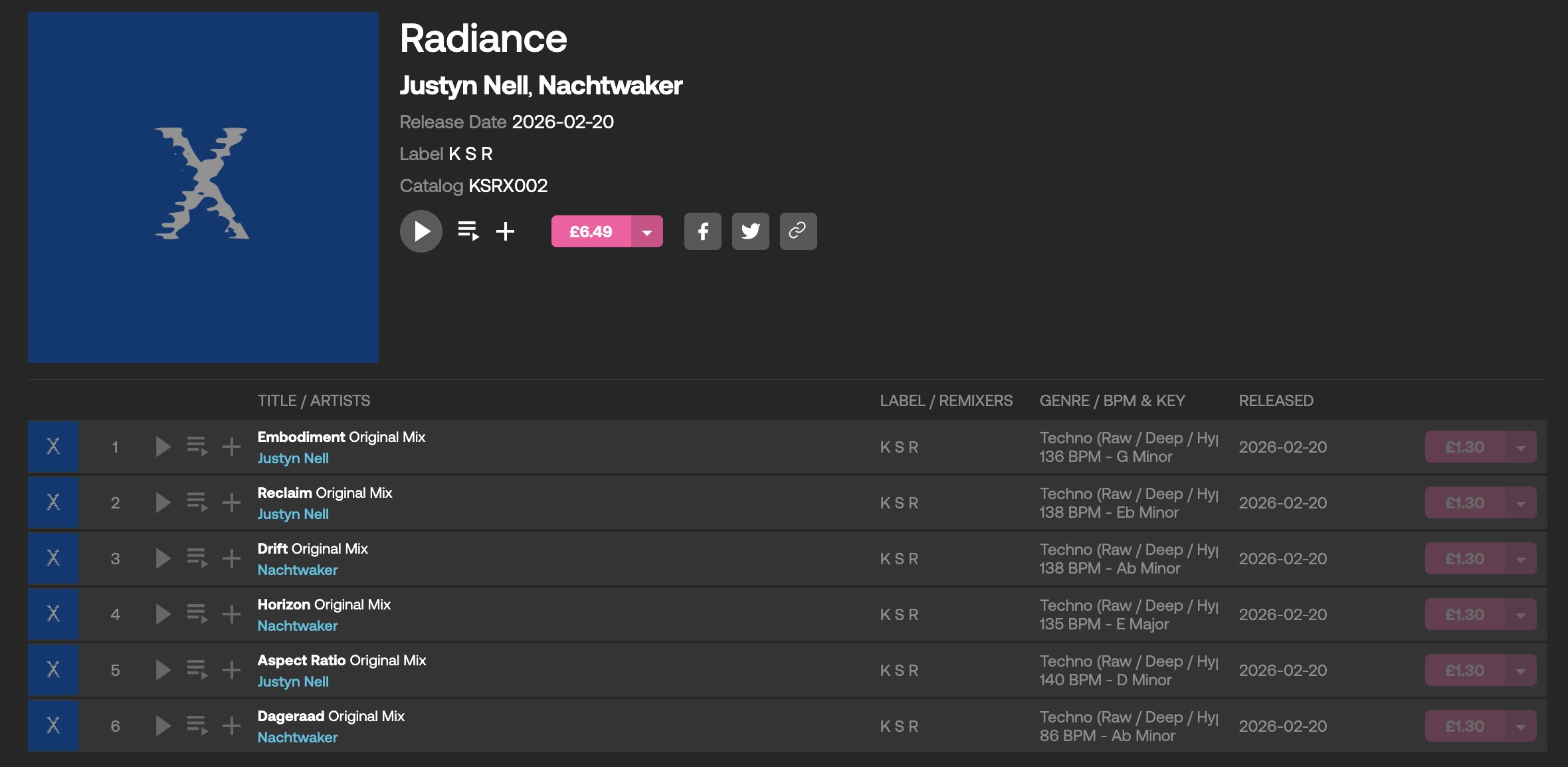Open the Justyn Nell artist link under Embodiment
The height and width of the screenshot is (767, 1568).
[293, 459]
